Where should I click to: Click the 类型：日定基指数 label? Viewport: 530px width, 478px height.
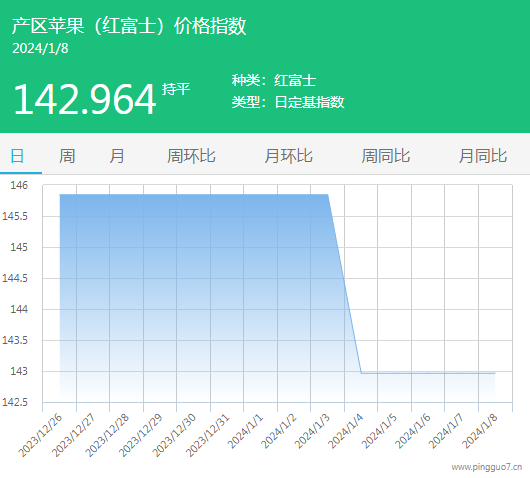click(288, 102)
